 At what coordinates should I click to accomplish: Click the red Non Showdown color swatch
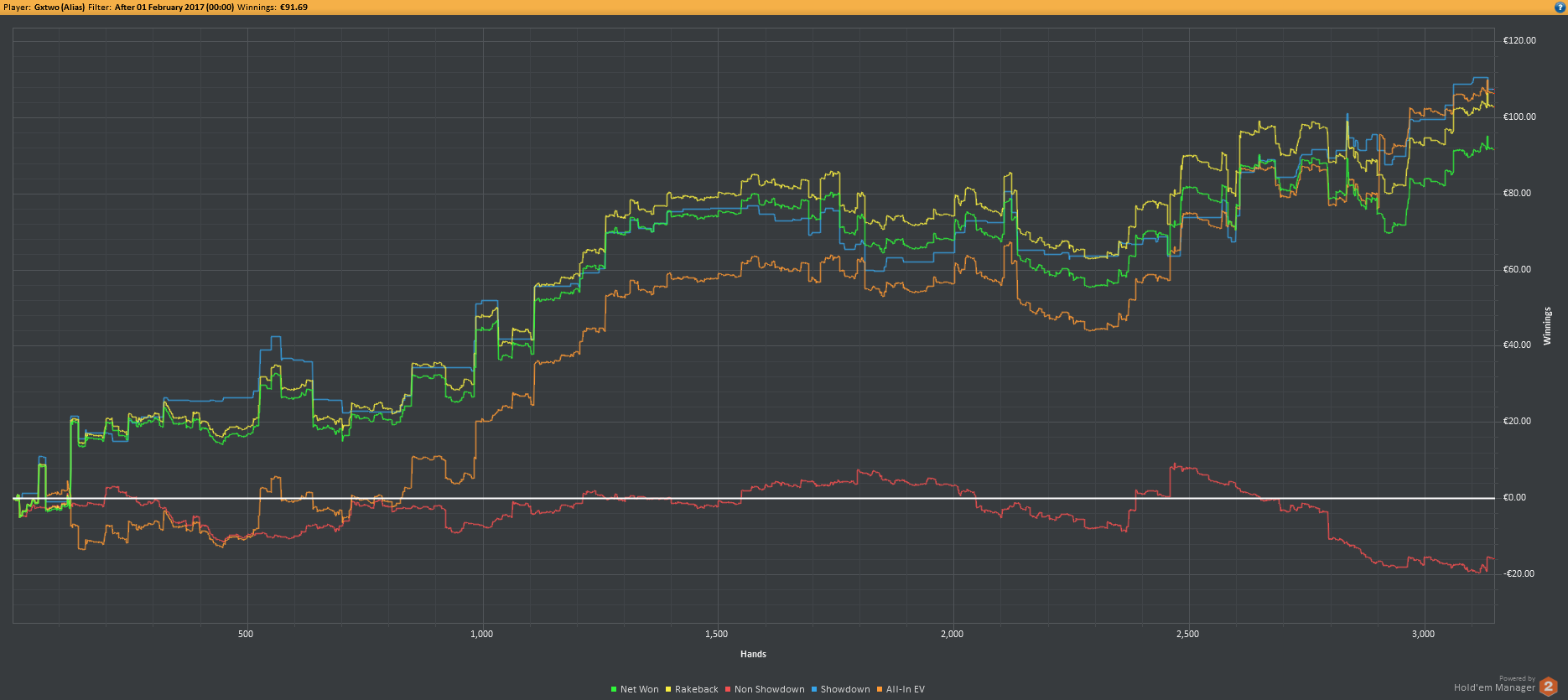click(x=729, y=690)
